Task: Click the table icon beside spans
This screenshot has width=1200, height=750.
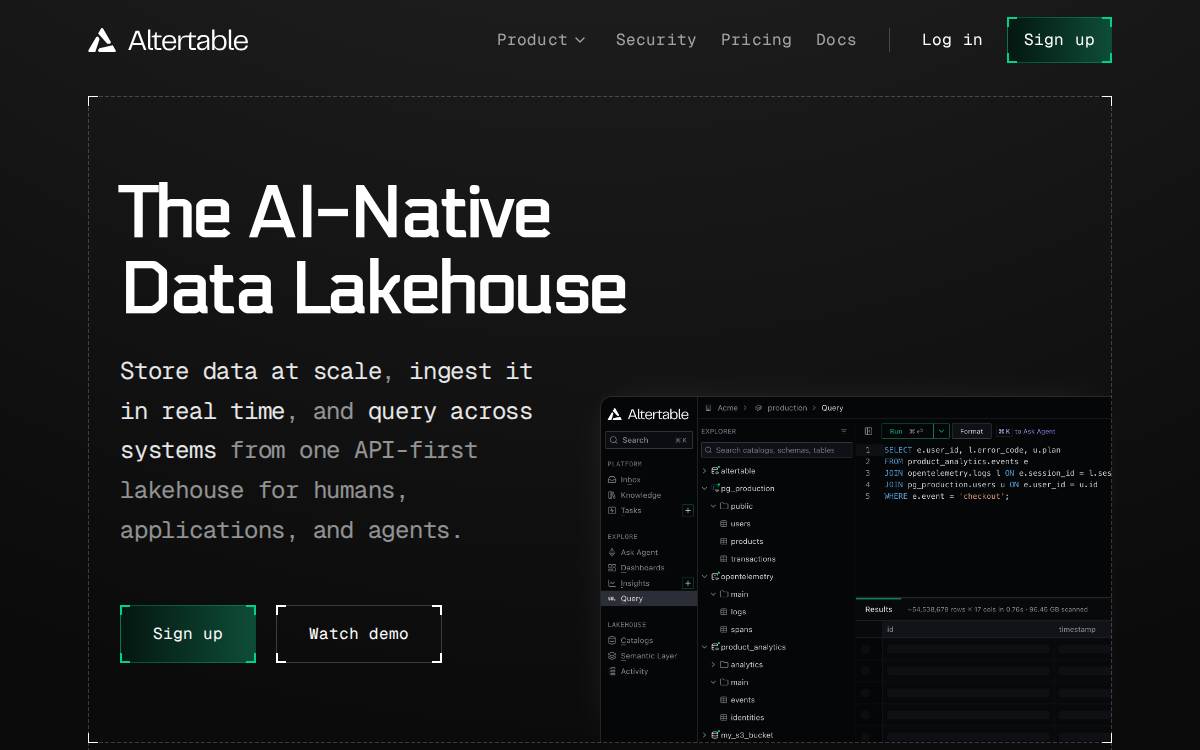Action: tap(724, 629)
